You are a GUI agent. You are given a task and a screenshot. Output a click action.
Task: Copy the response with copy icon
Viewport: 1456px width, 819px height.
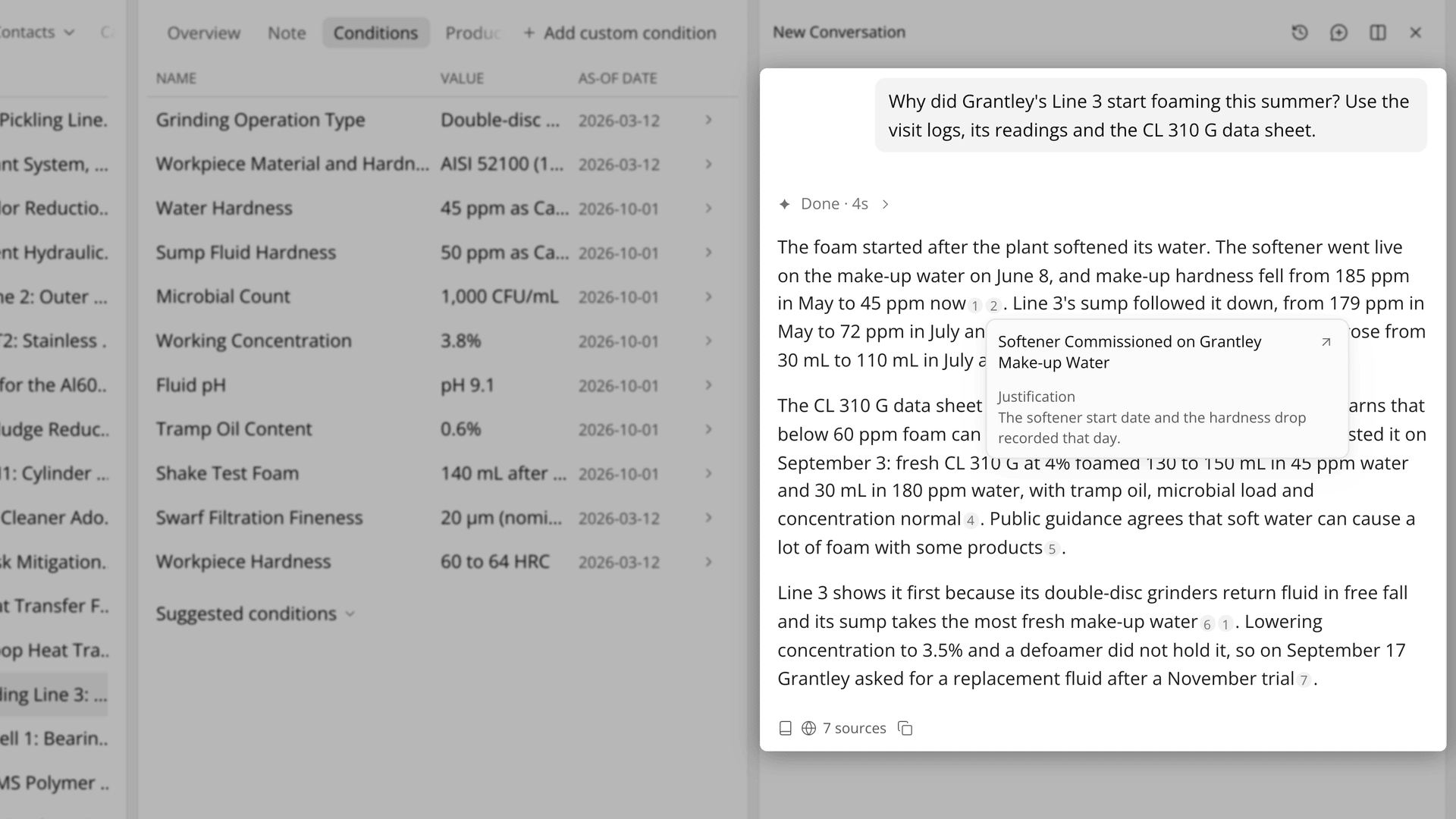click(905, 728)
